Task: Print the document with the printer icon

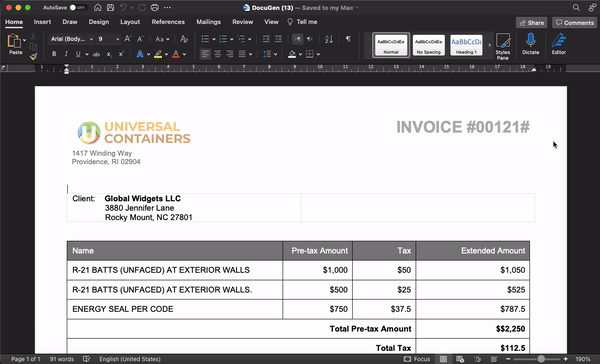Action: (155, 7)
